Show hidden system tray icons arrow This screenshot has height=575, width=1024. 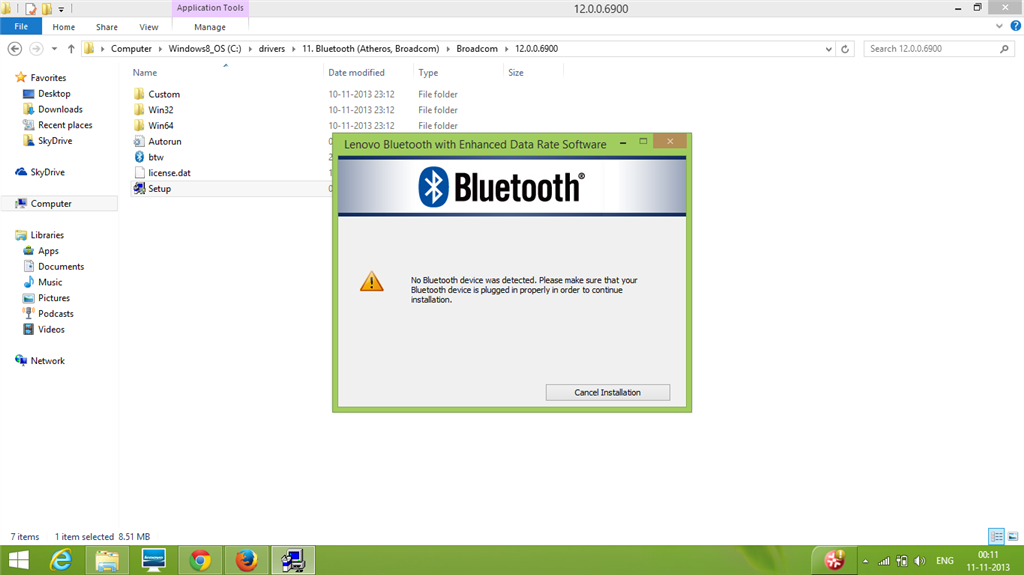coord(865,561)
